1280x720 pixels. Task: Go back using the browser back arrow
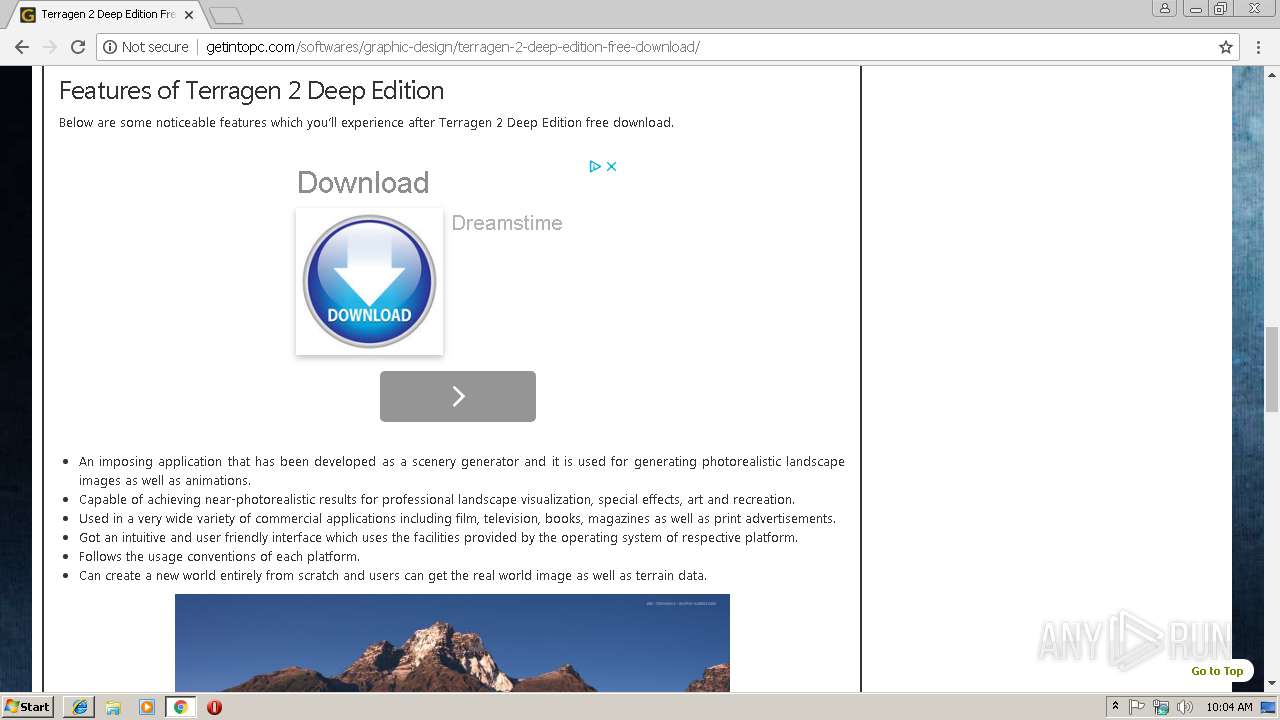point(22,47)
